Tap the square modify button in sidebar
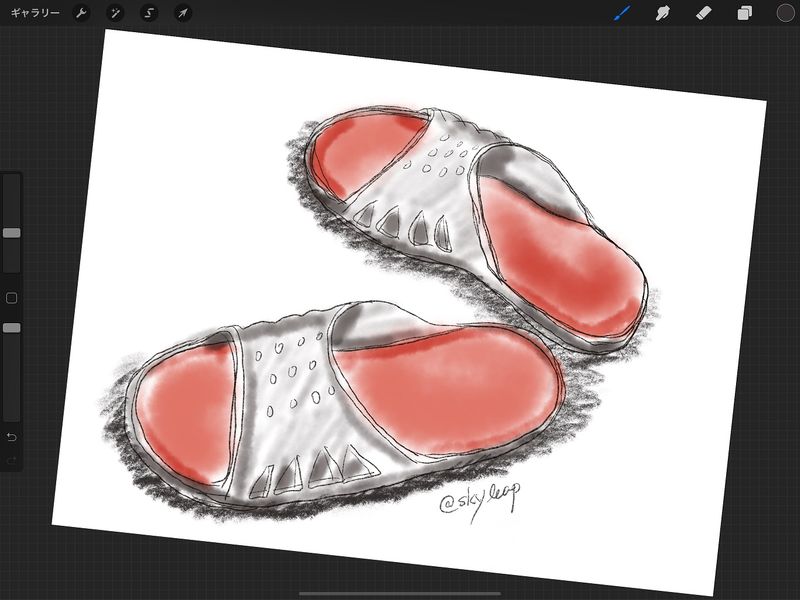 click(12, 298)
